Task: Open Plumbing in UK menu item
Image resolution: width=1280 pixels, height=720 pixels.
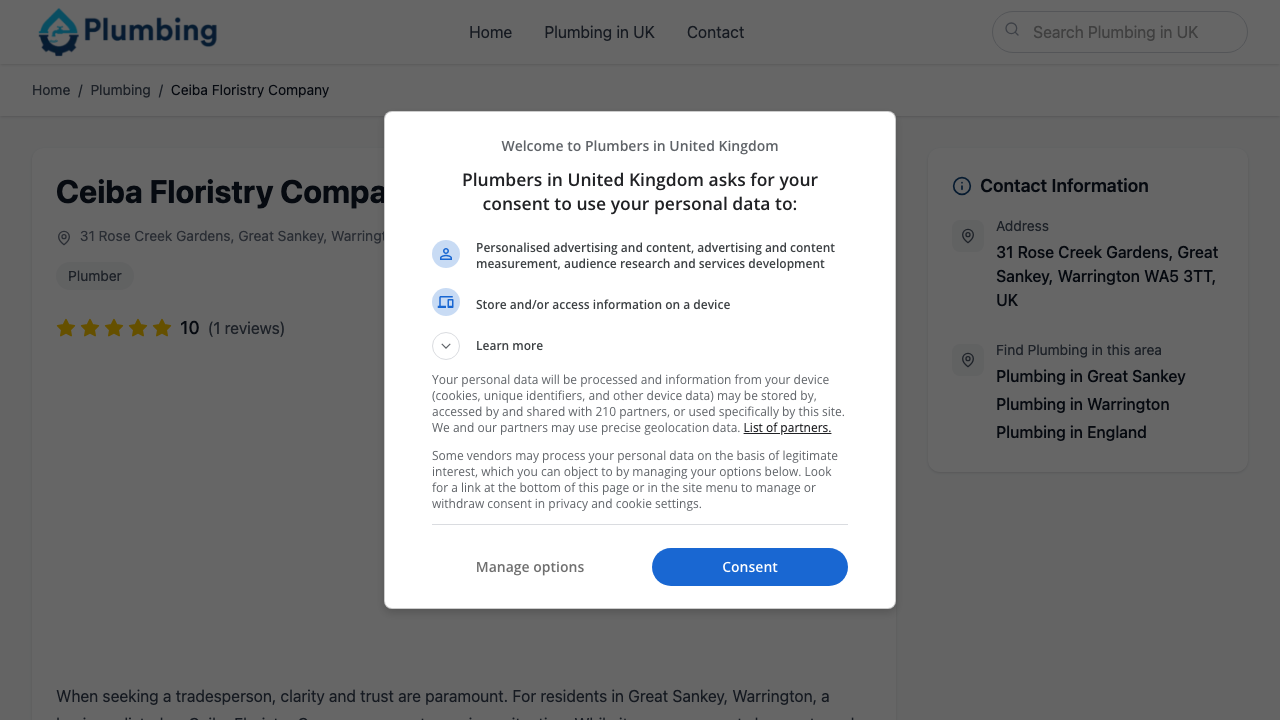Action: pyautogui.click(x=599, y=32)
